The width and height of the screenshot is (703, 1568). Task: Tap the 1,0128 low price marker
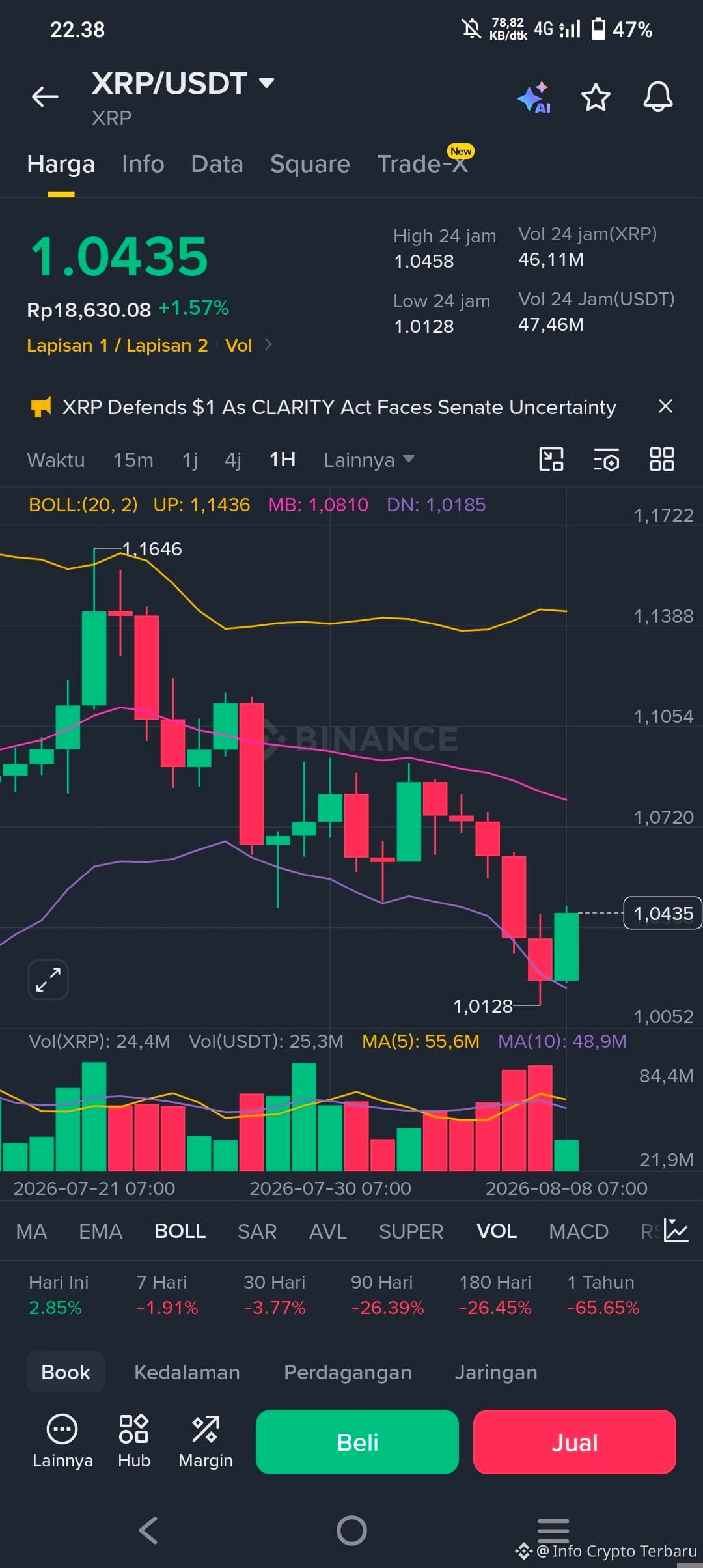(483, 1006)
